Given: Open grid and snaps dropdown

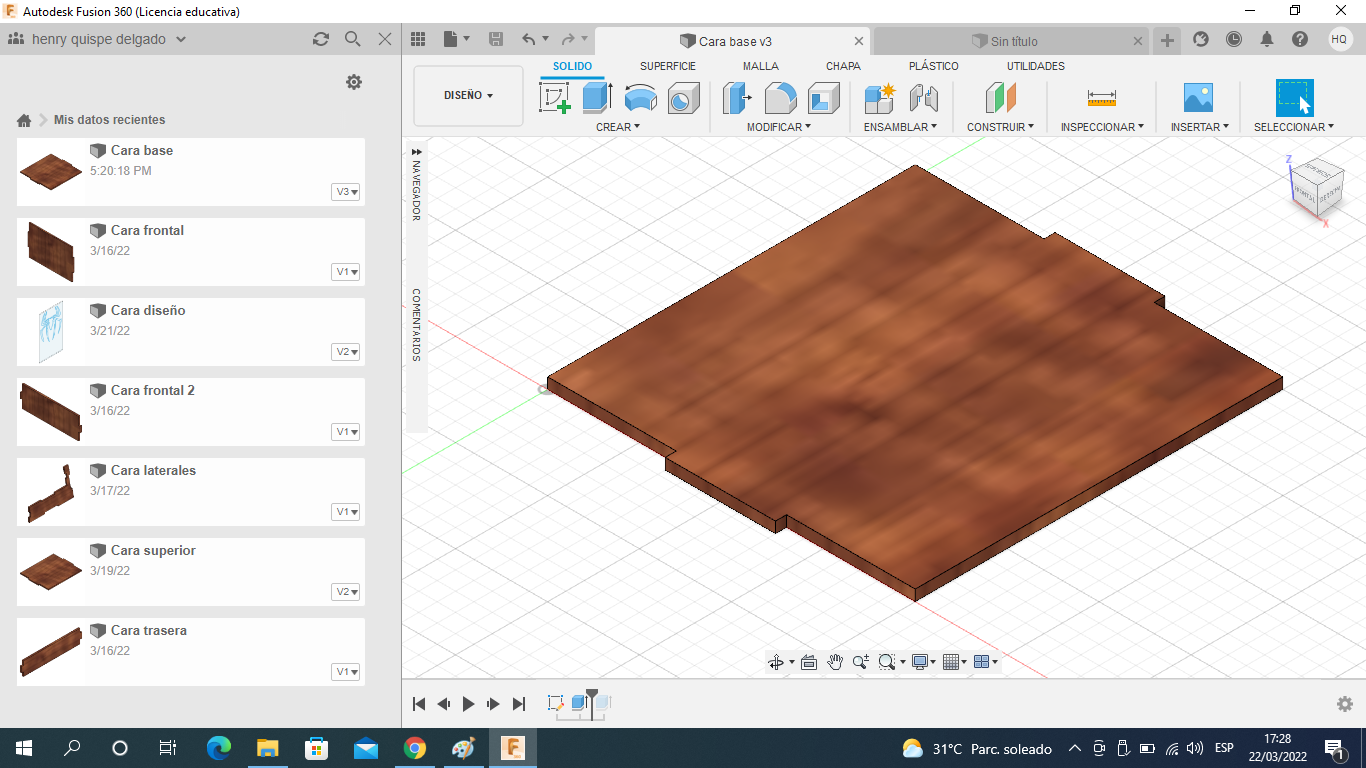Looking at the screenshot, I should tap(955, 662).
